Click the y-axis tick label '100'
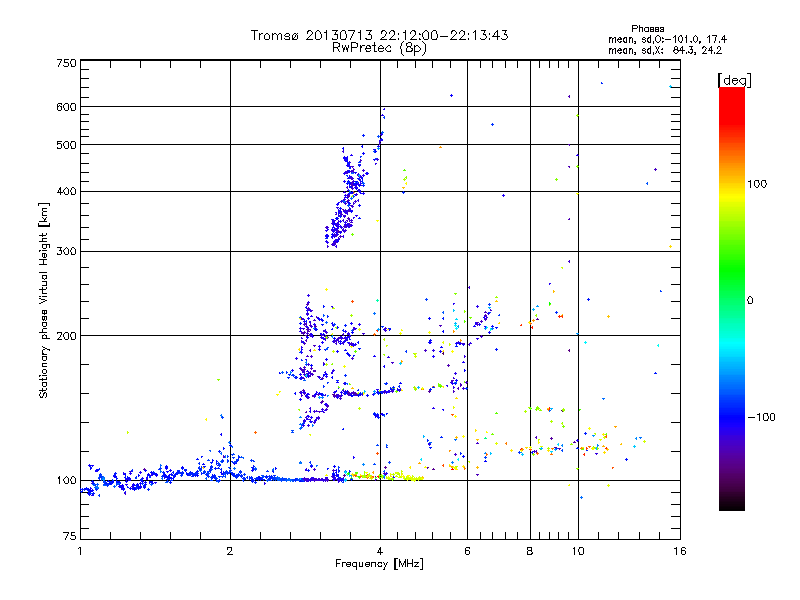 66,480
